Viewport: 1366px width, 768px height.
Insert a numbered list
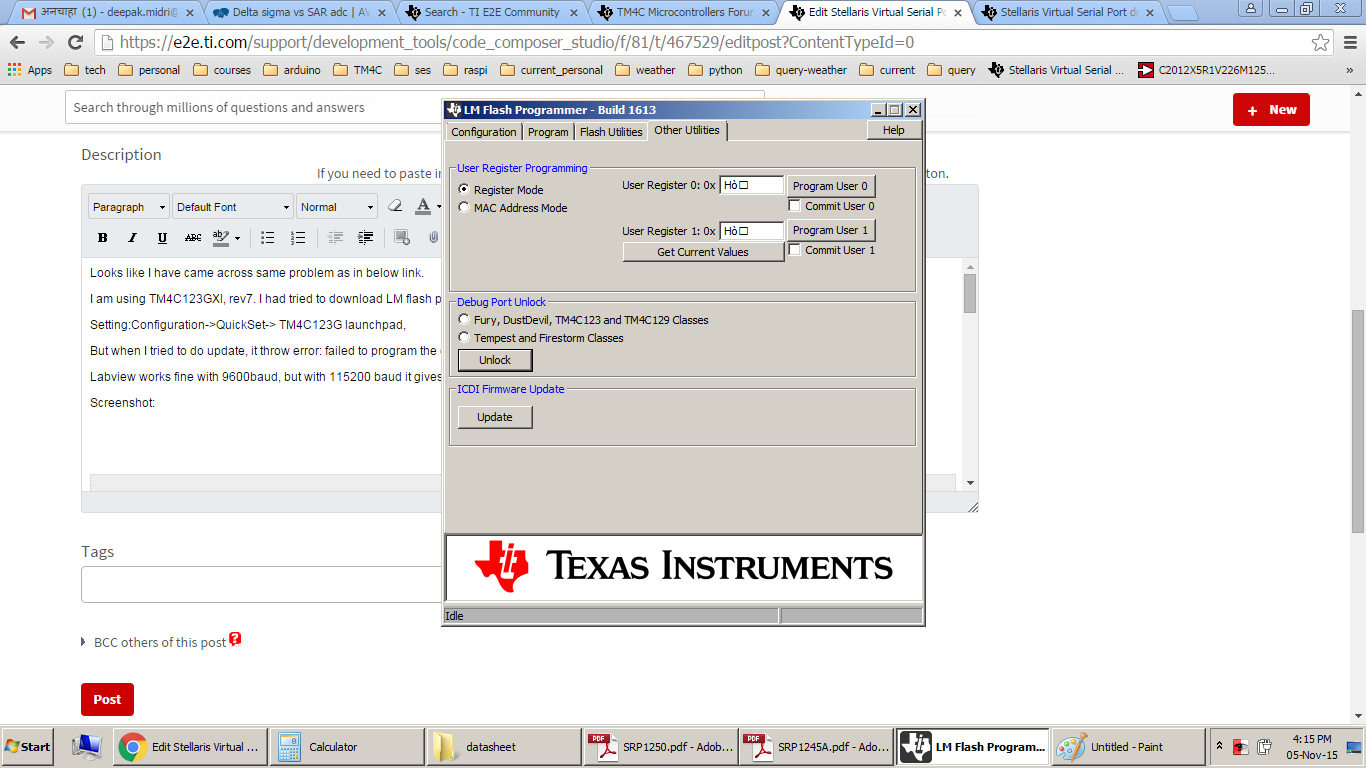(x=298, y=238)
